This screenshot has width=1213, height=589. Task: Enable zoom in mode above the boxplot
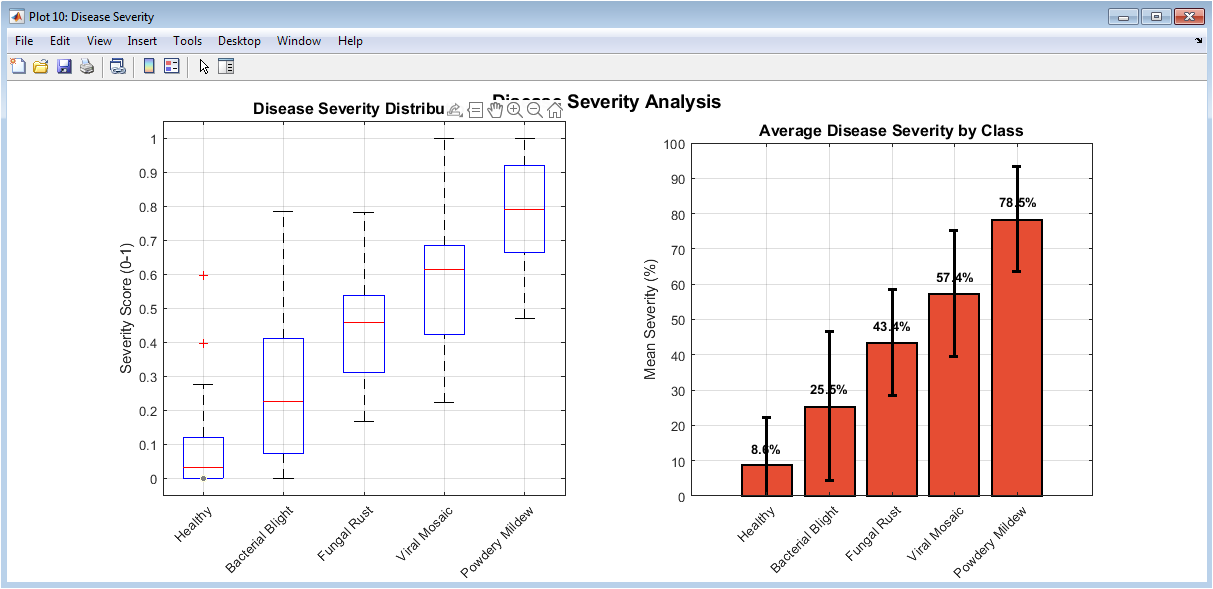pos(516,110)
